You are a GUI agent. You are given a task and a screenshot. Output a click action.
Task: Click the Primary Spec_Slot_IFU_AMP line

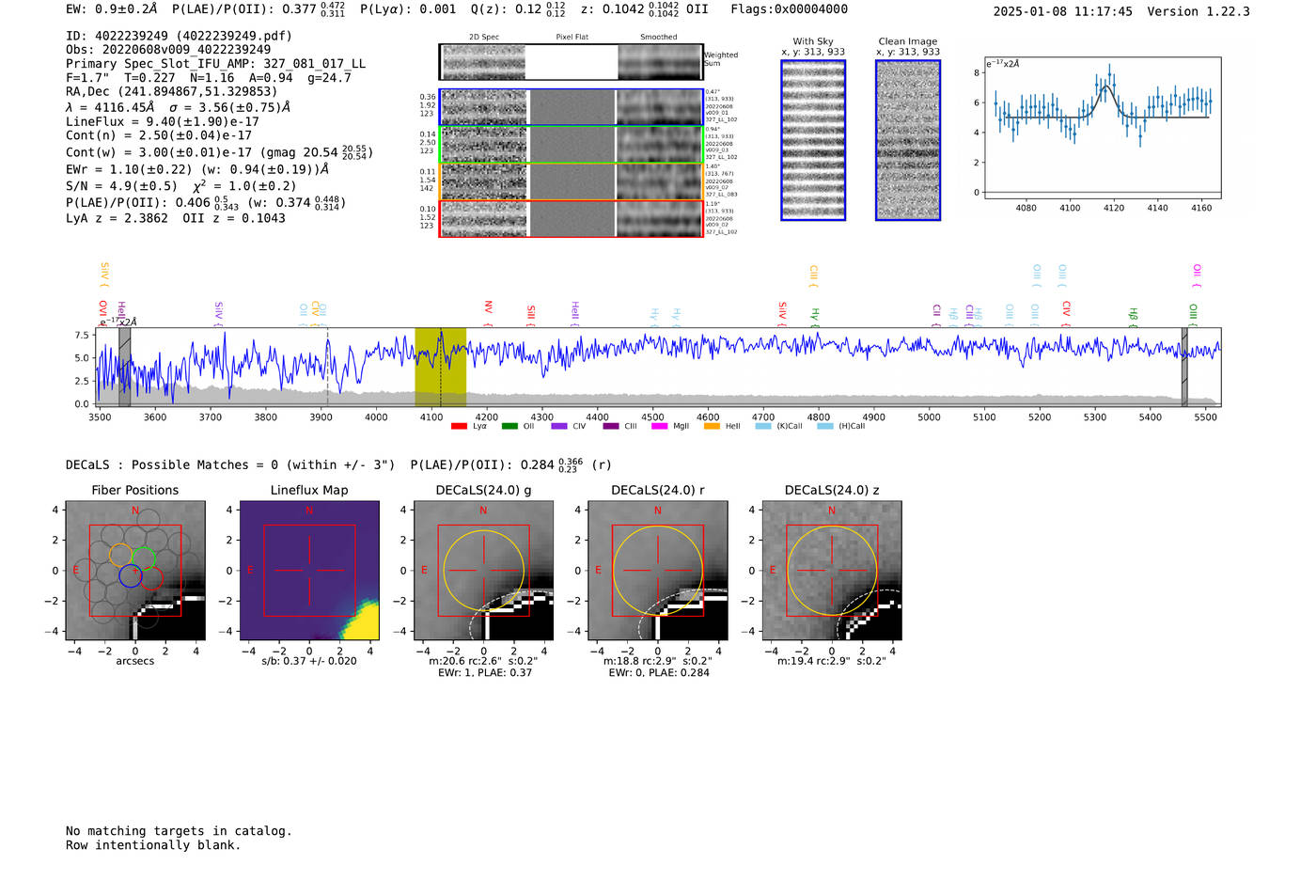tap(216, 64)
